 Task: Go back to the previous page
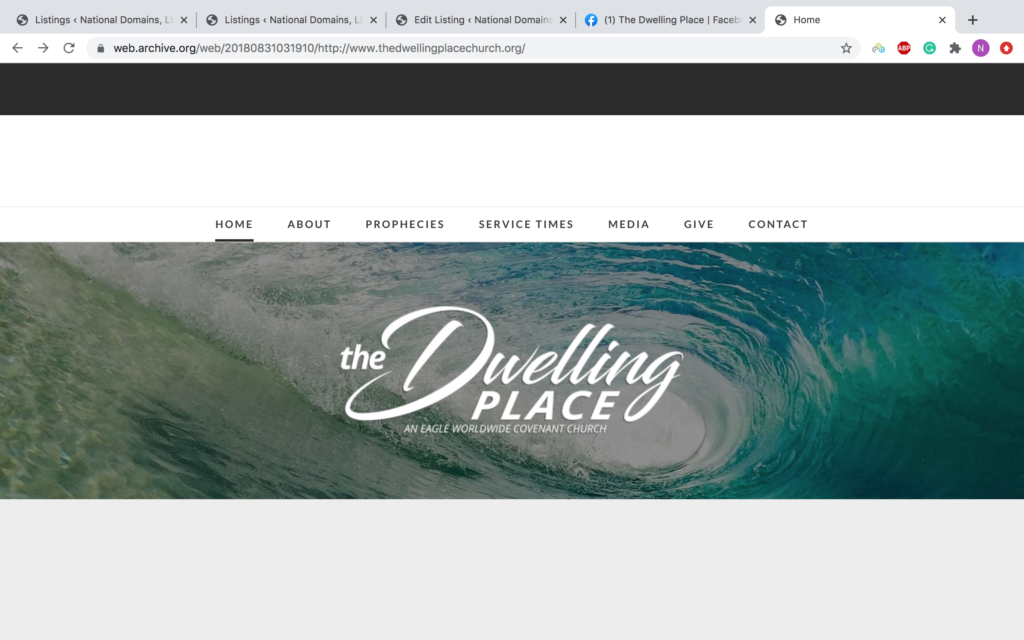[18, 48]
